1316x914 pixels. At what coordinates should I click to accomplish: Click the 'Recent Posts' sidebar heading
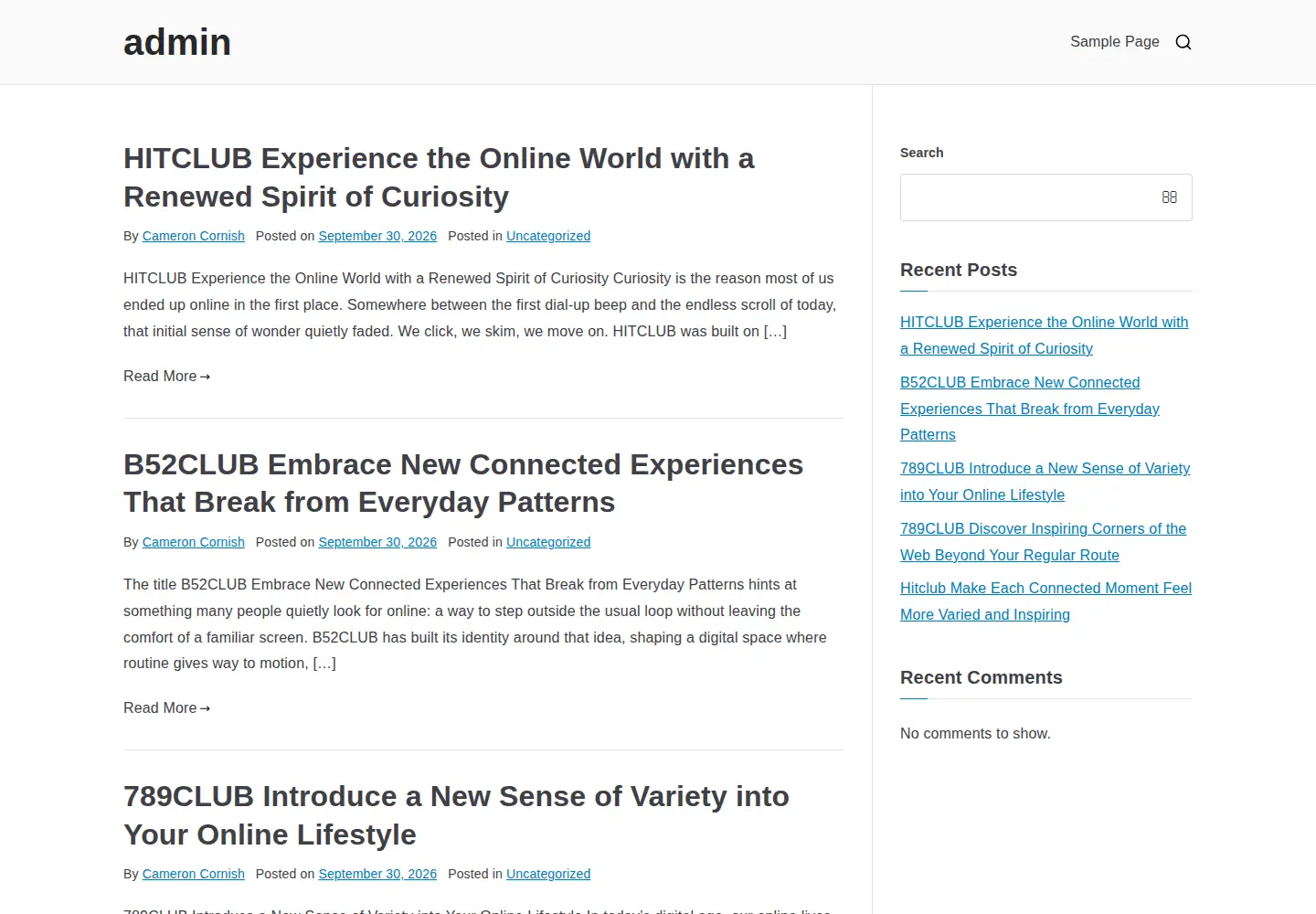pyautogui.click(x=959, y=270)
